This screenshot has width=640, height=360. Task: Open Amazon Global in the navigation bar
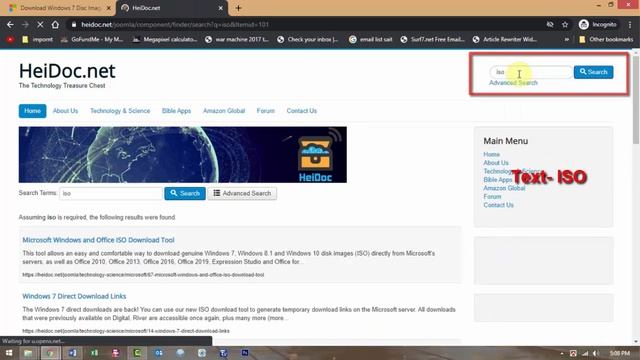point(224,111)
